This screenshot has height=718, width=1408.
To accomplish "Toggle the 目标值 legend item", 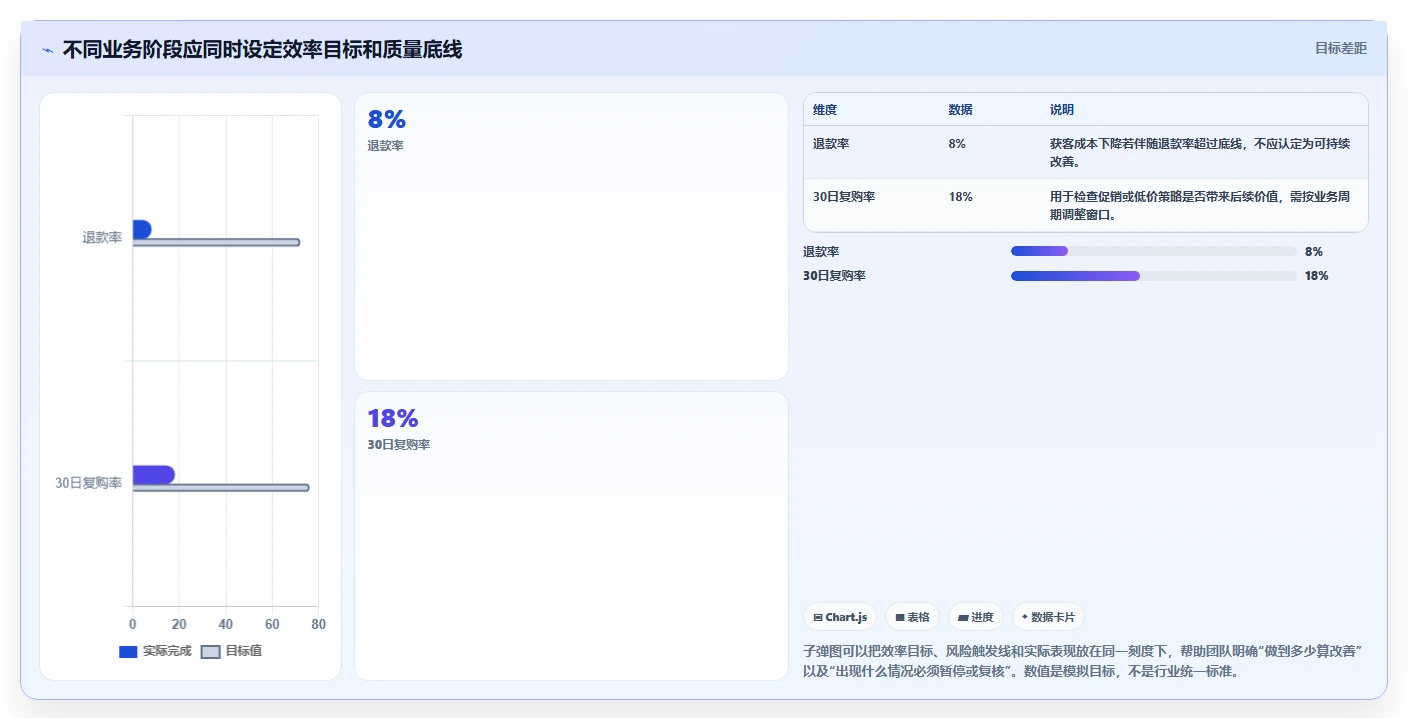I will (232, 651).
